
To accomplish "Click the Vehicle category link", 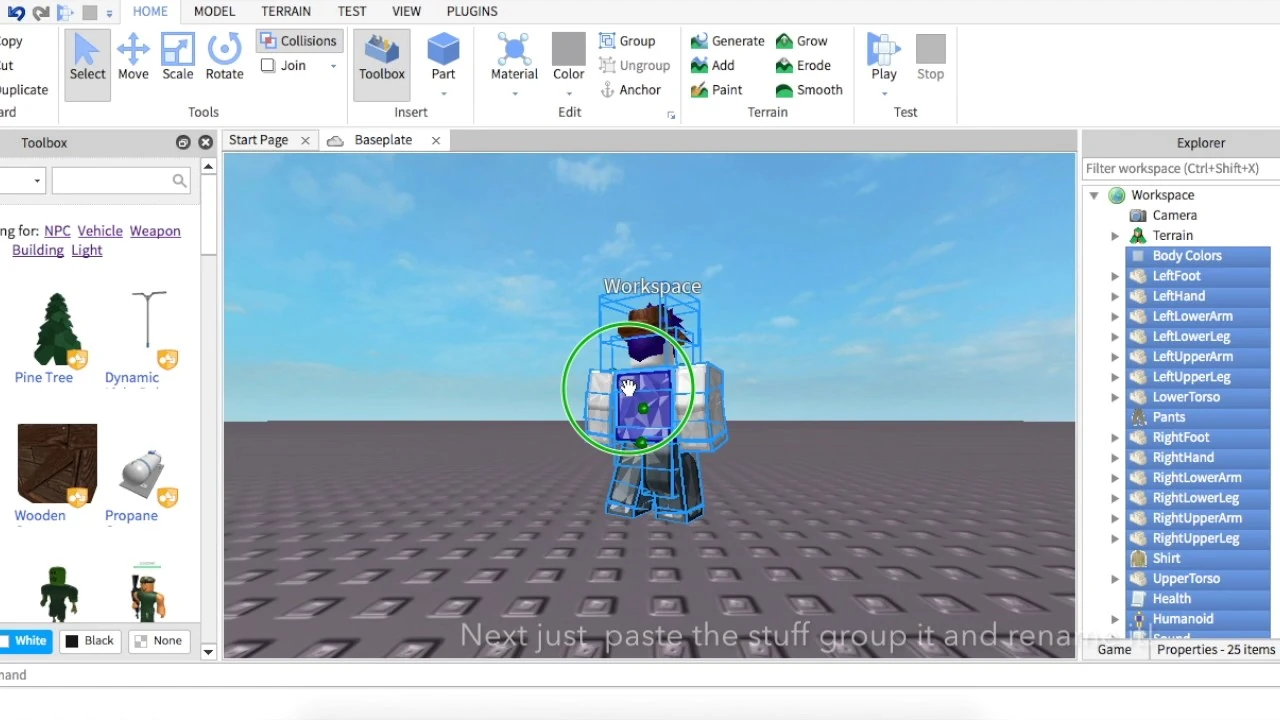I will click(100, 231).
